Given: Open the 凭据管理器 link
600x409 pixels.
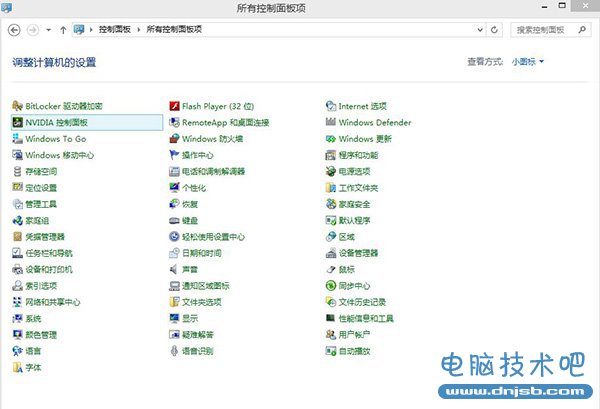Looking at the screenshot, I should point(45,237).
